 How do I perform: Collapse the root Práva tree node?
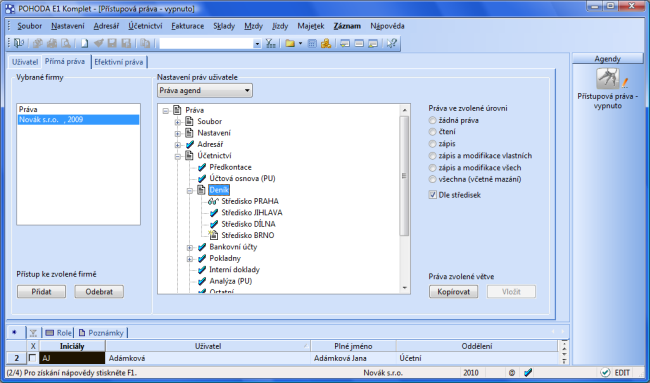(x=166, y=111)
